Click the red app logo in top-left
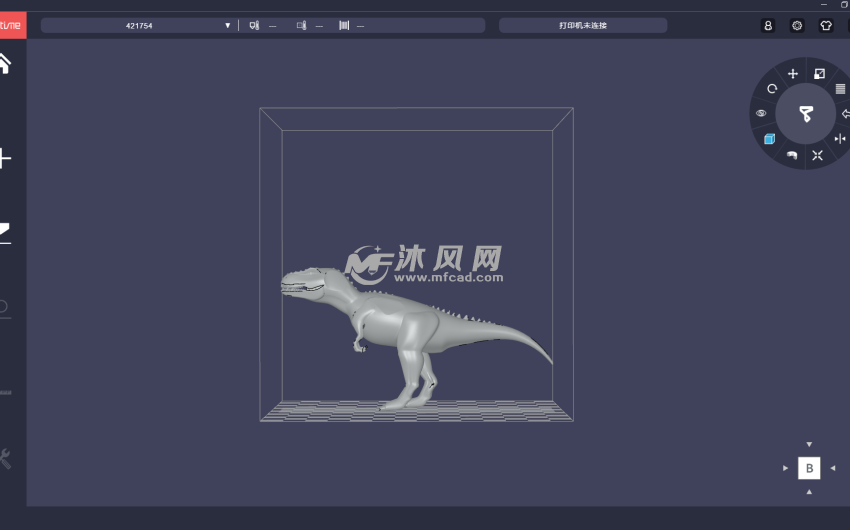Screen dimensions: 850x530 point(12,25)
